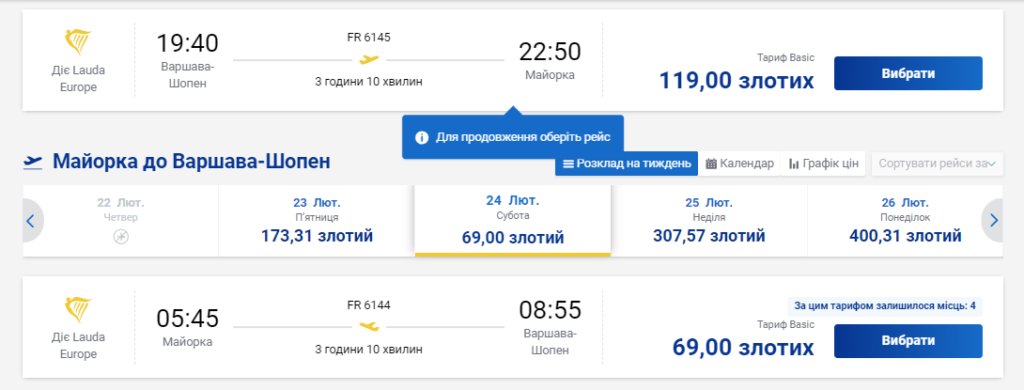The width and height of the screenshot is (1024, 390).
Task: Pick 26 Лют. Monday date
Action: 905,221
